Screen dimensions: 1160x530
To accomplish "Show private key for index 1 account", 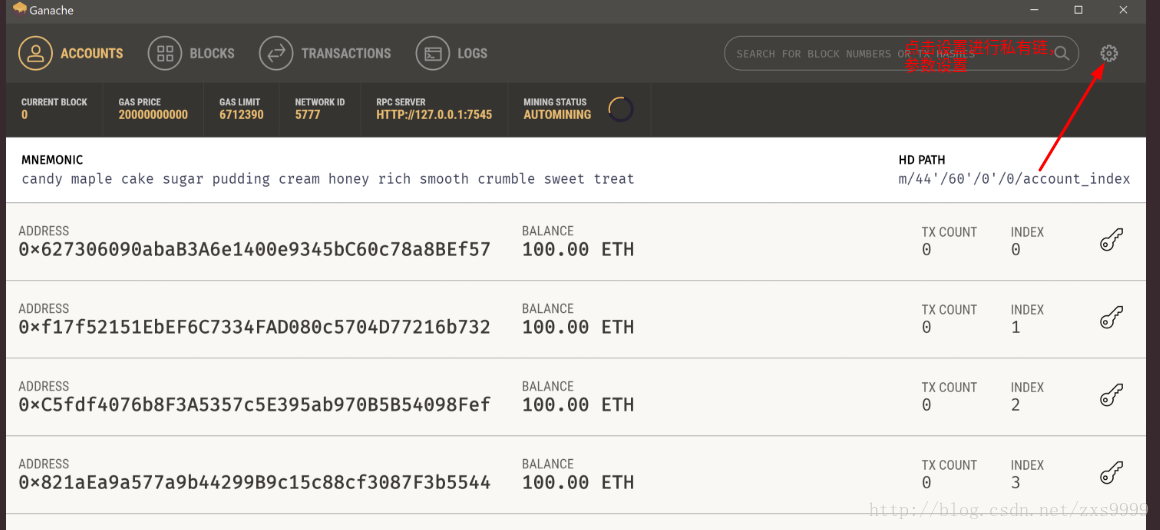I will (1110, 318).
